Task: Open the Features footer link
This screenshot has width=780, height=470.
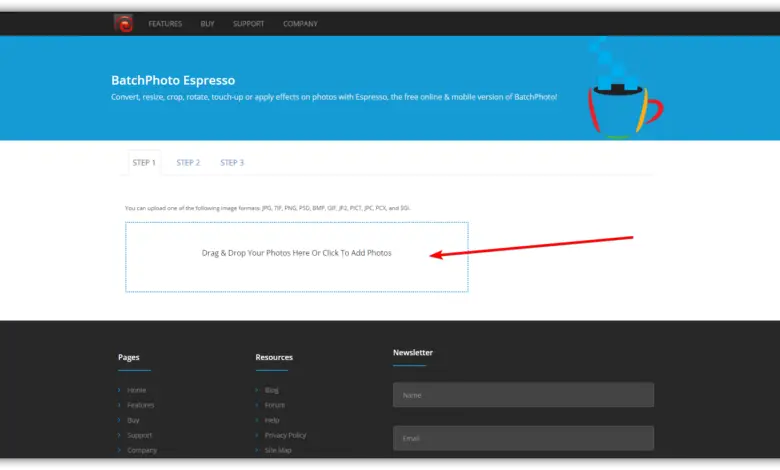Action: (x=140, y=405)
